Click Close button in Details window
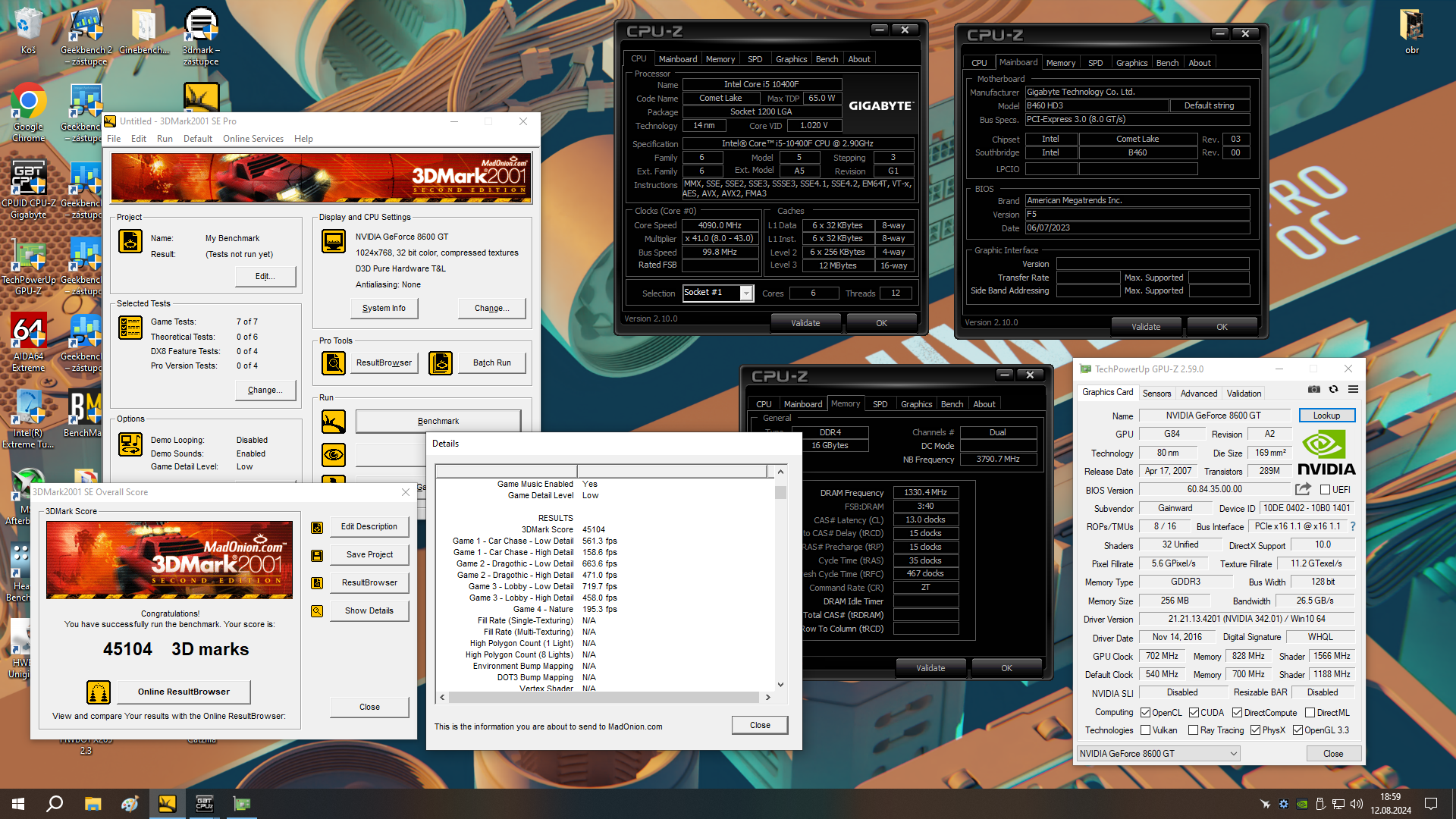 click(759, 726)
